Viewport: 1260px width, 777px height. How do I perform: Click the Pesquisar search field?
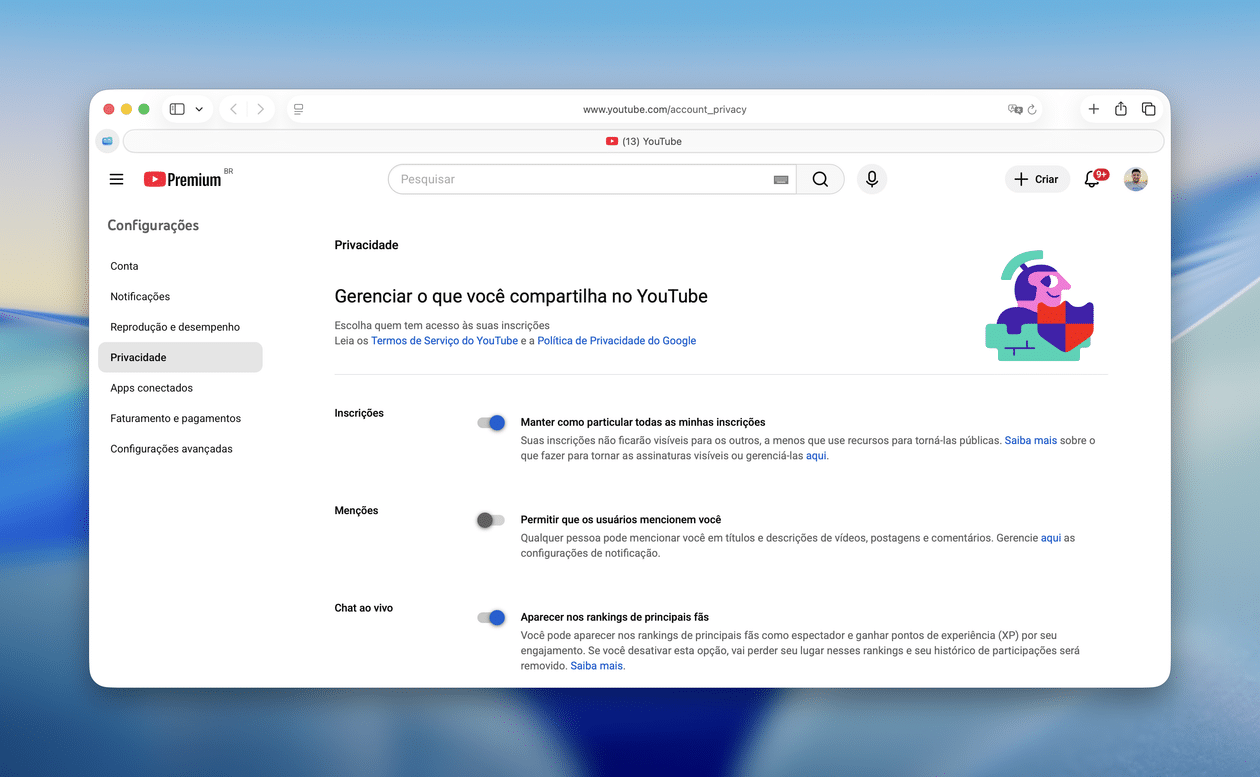580,179
